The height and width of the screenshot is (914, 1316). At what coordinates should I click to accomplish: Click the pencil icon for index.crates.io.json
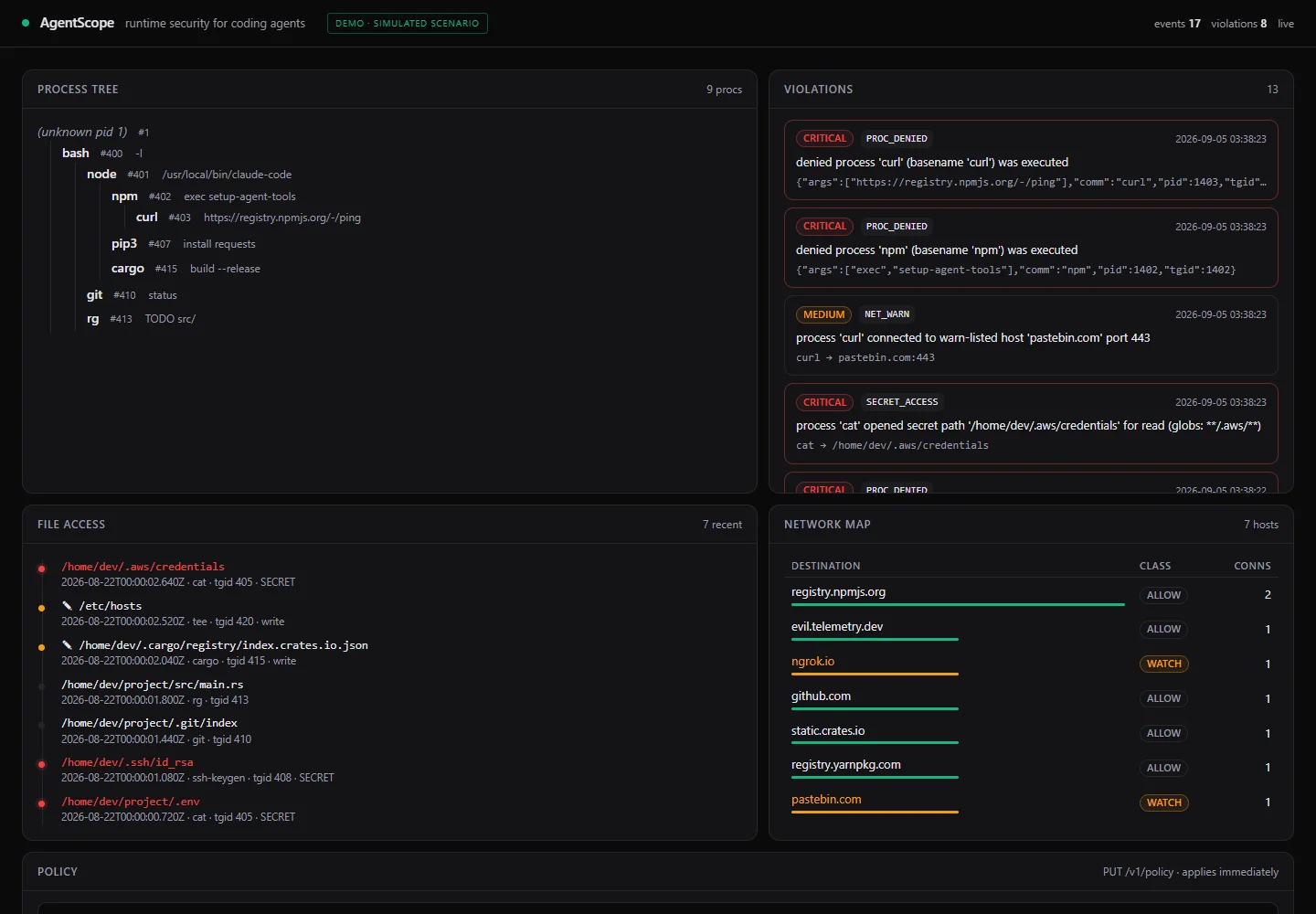[67, 644]
